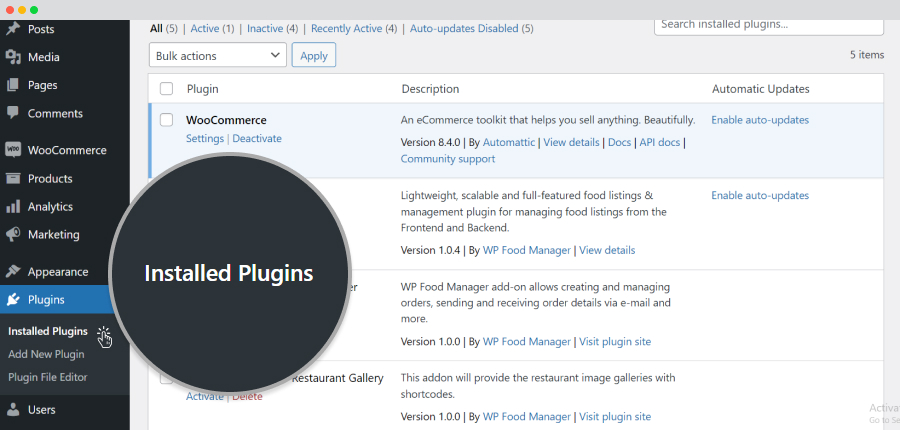Image resolution: width=900 pixels, height=430 pixels.
Task: Open WP Food Manager author link of Restaurant Gallery
Action: 527,416
